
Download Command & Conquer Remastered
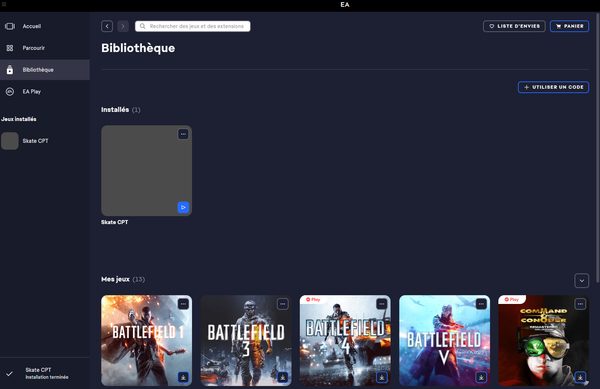pyautogui.click(x=580, y=377)
